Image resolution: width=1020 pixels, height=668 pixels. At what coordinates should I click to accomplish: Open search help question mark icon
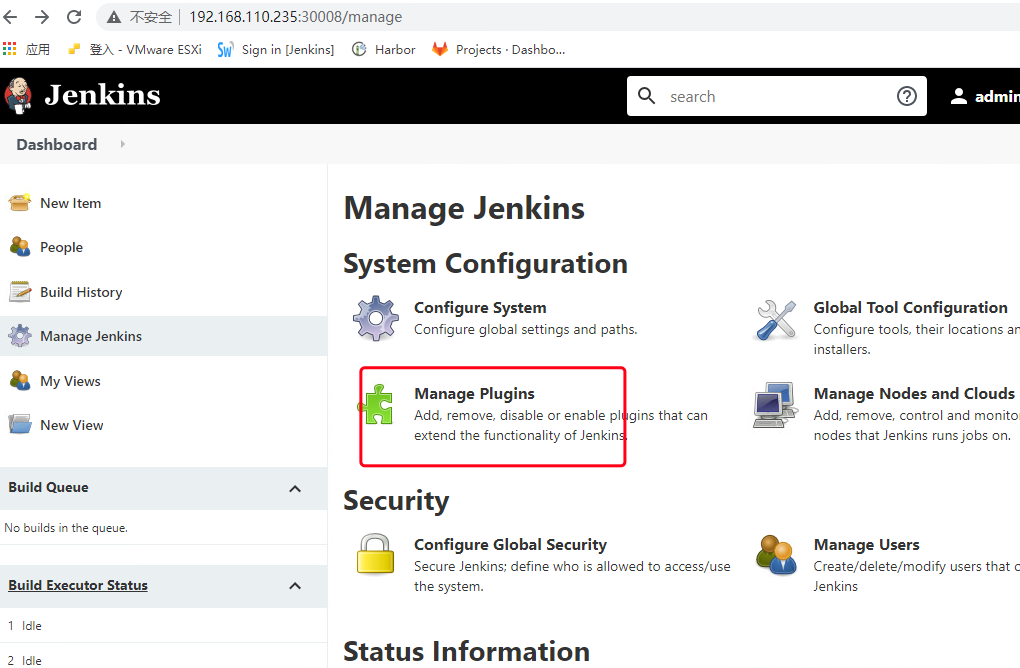[x=907, y=96]
